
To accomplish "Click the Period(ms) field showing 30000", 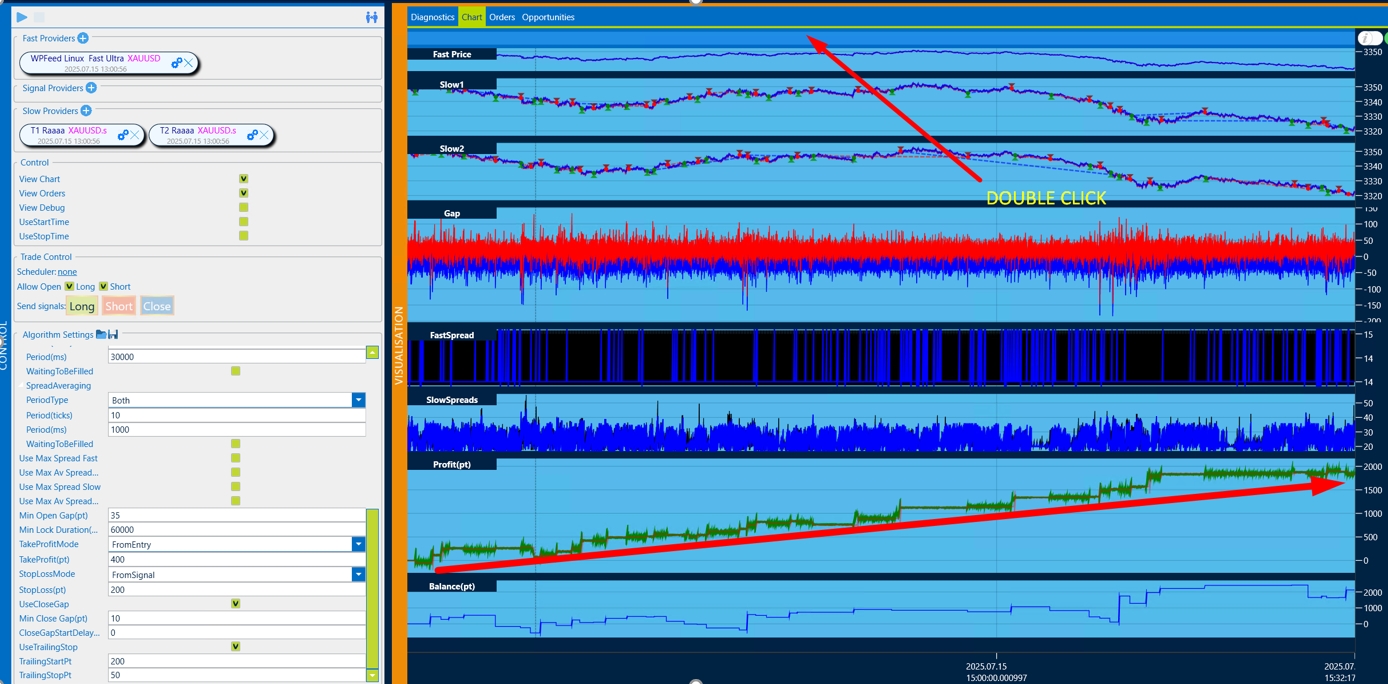I will click(236, 357).
